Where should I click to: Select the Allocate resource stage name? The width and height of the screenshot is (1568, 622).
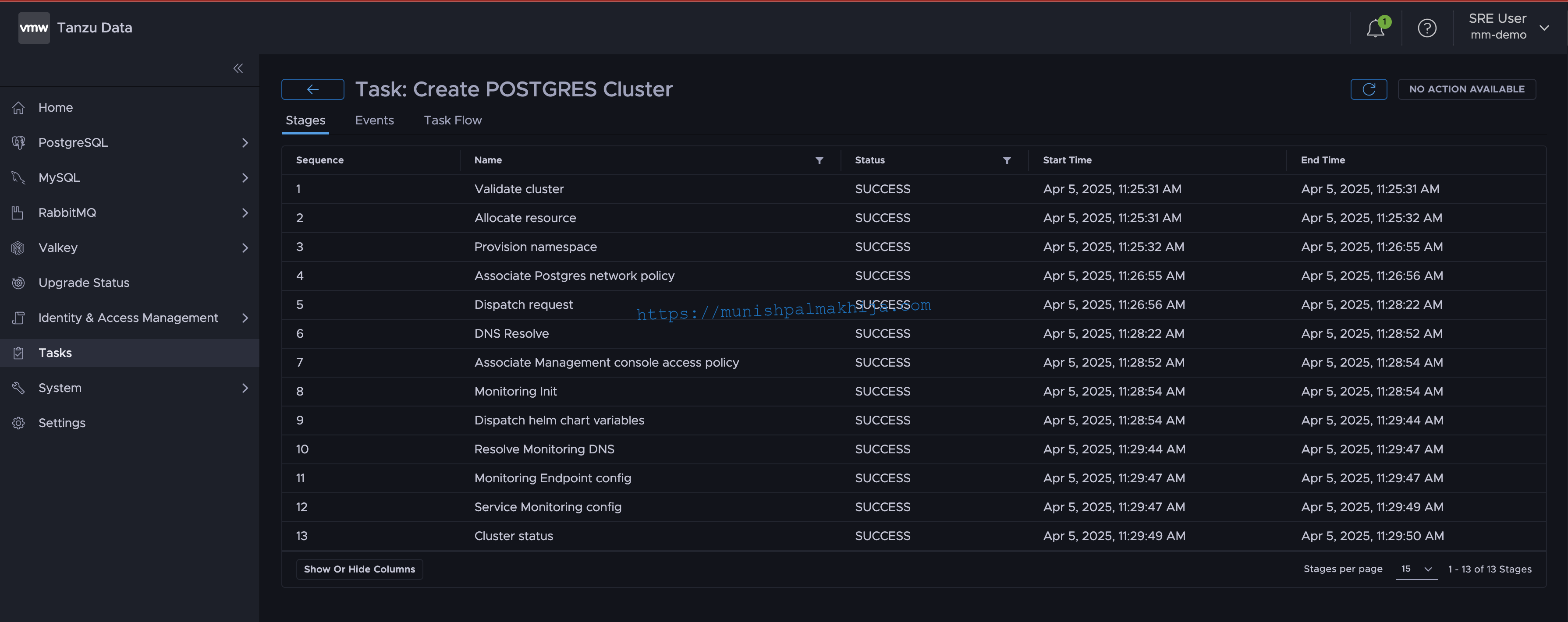click(x=525, y=218)
